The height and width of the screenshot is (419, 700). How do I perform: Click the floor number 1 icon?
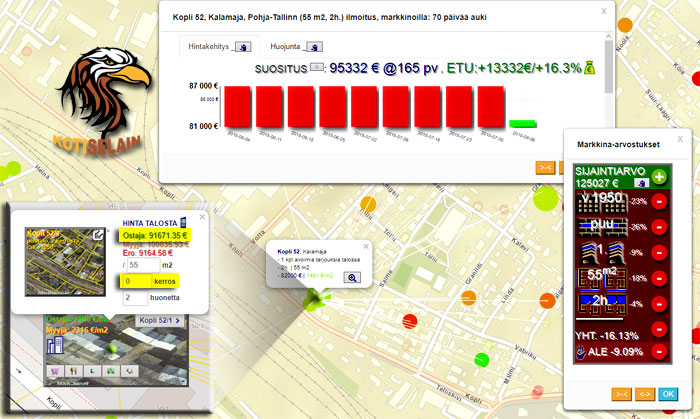click(x=601, y=253)
